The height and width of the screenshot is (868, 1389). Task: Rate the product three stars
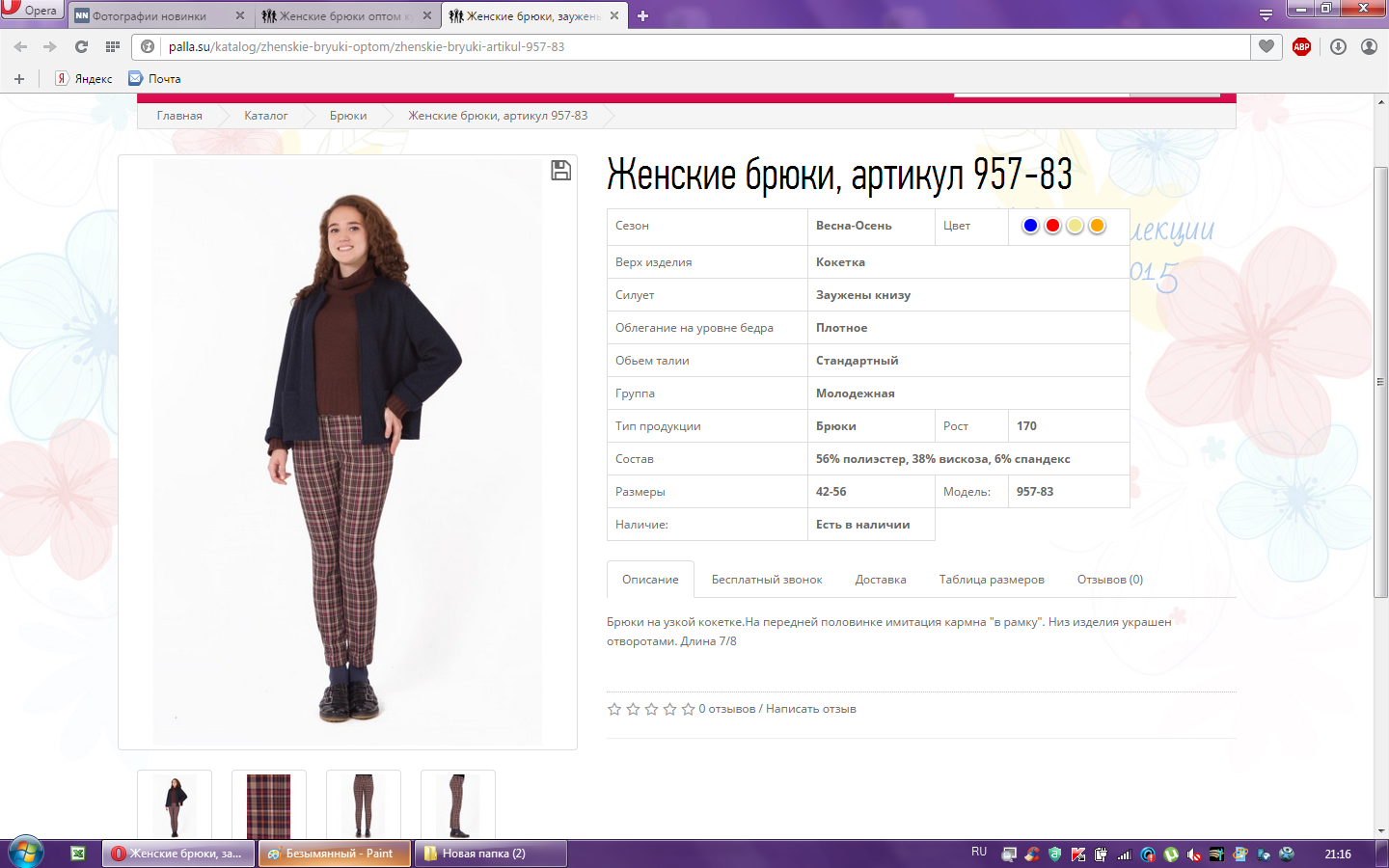pos(651,709)
